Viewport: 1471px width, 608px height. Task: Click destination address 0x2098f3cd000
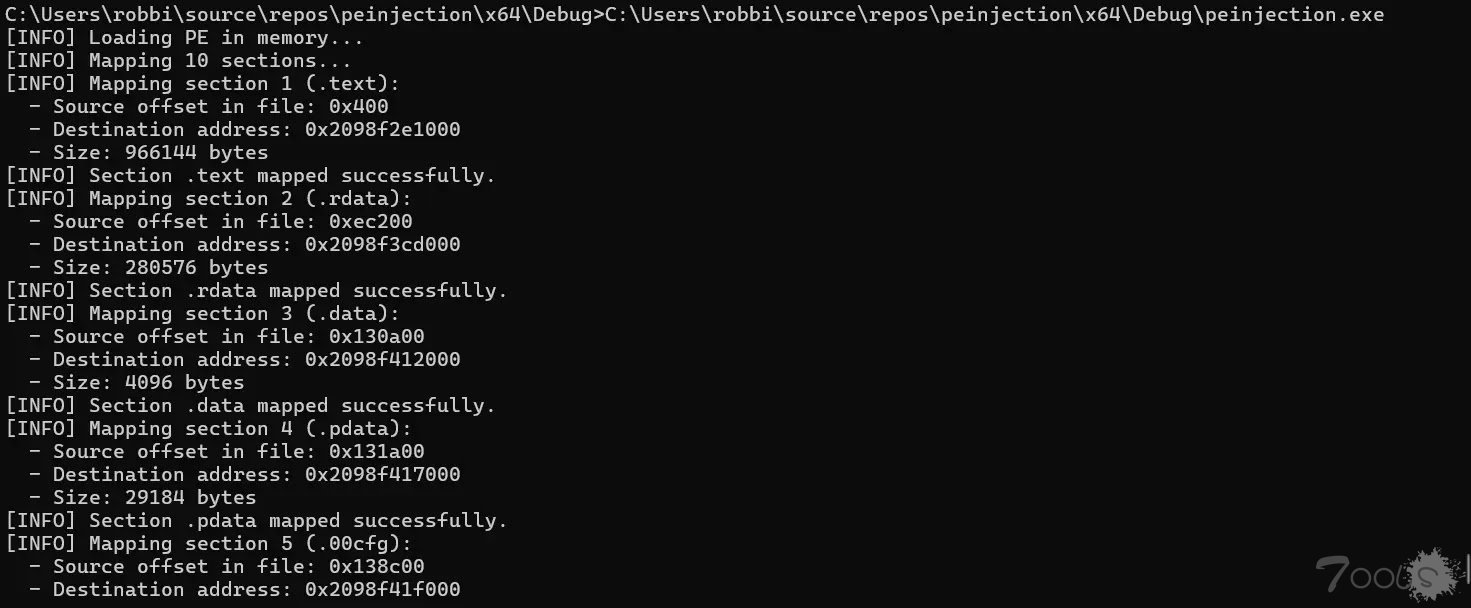click(382, 245)
